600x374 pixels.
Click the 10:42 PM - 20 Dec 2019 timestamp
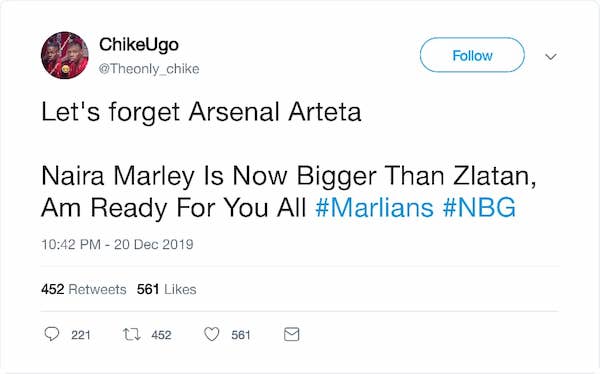pos(117,244)
